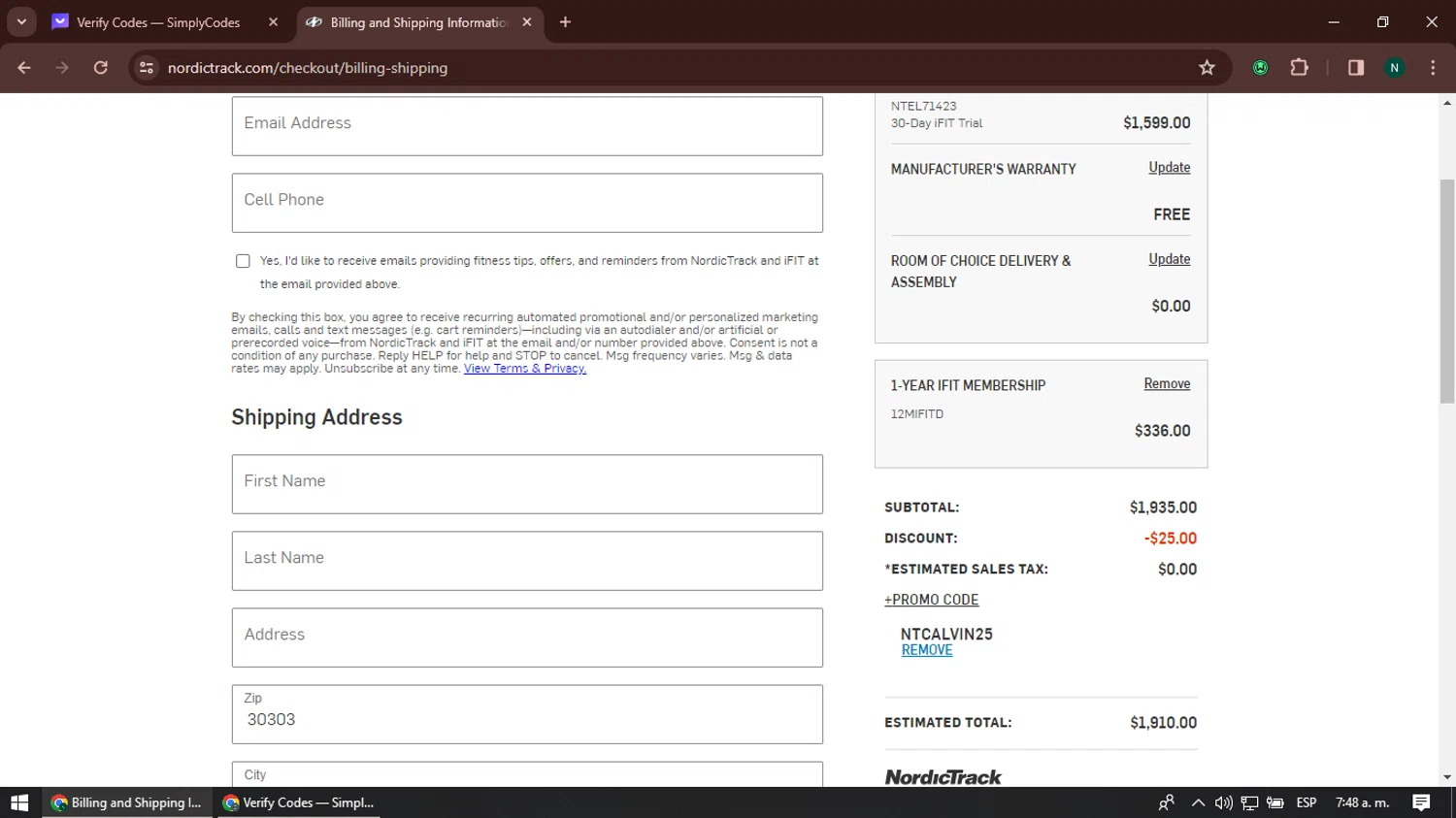The height and width of the screenshot is (818, 1456).
Task: Click the scrollbar up arrow
Action: coord(1447,102)
